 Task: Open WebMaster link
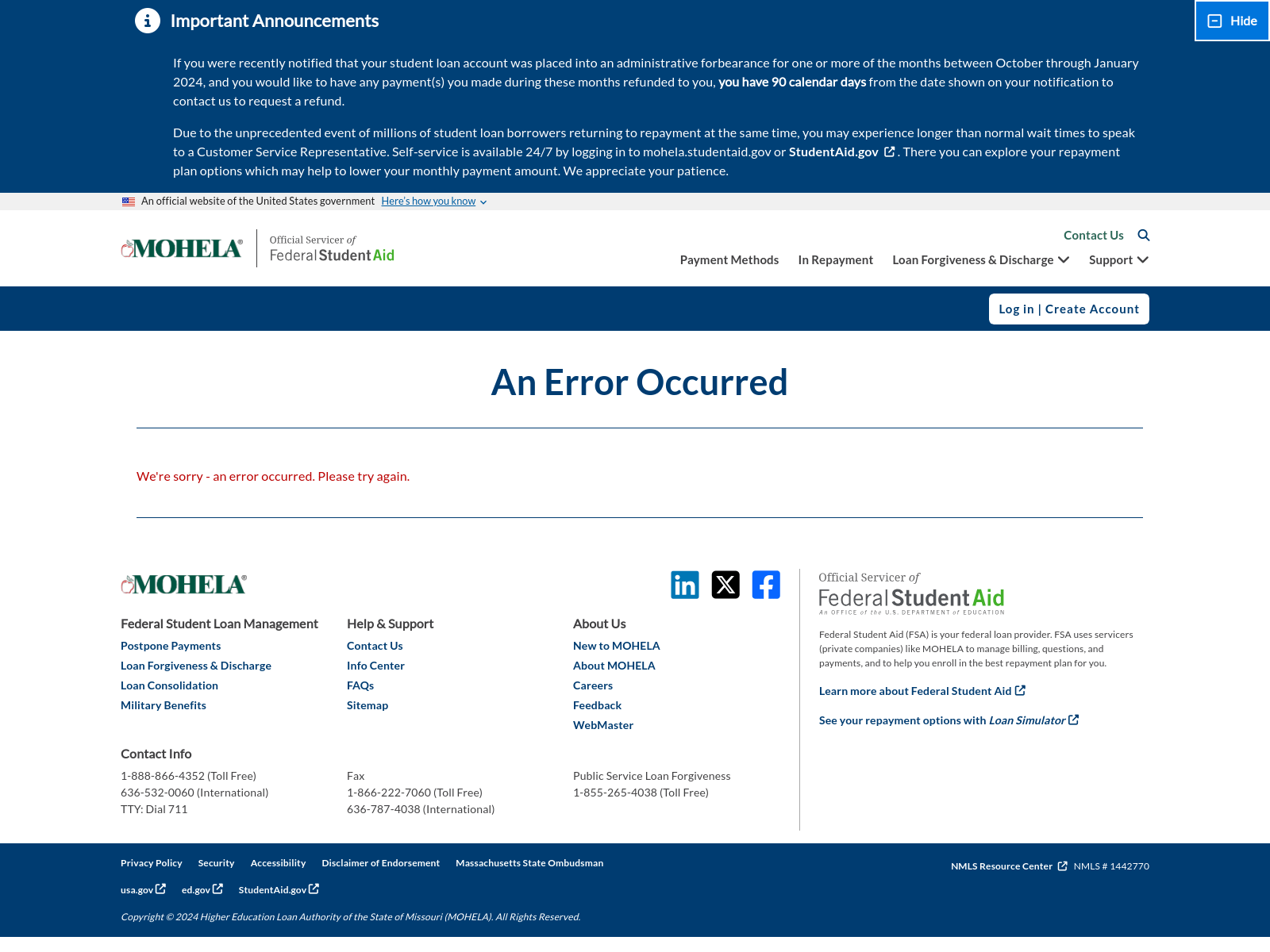[x=603, y=725]
